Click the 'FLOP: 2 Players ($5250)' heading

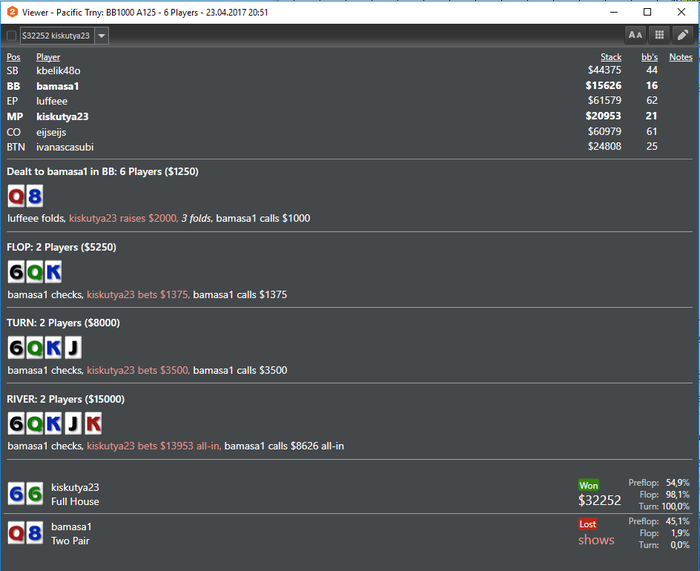pyautogui.click(x=62, y=247)
